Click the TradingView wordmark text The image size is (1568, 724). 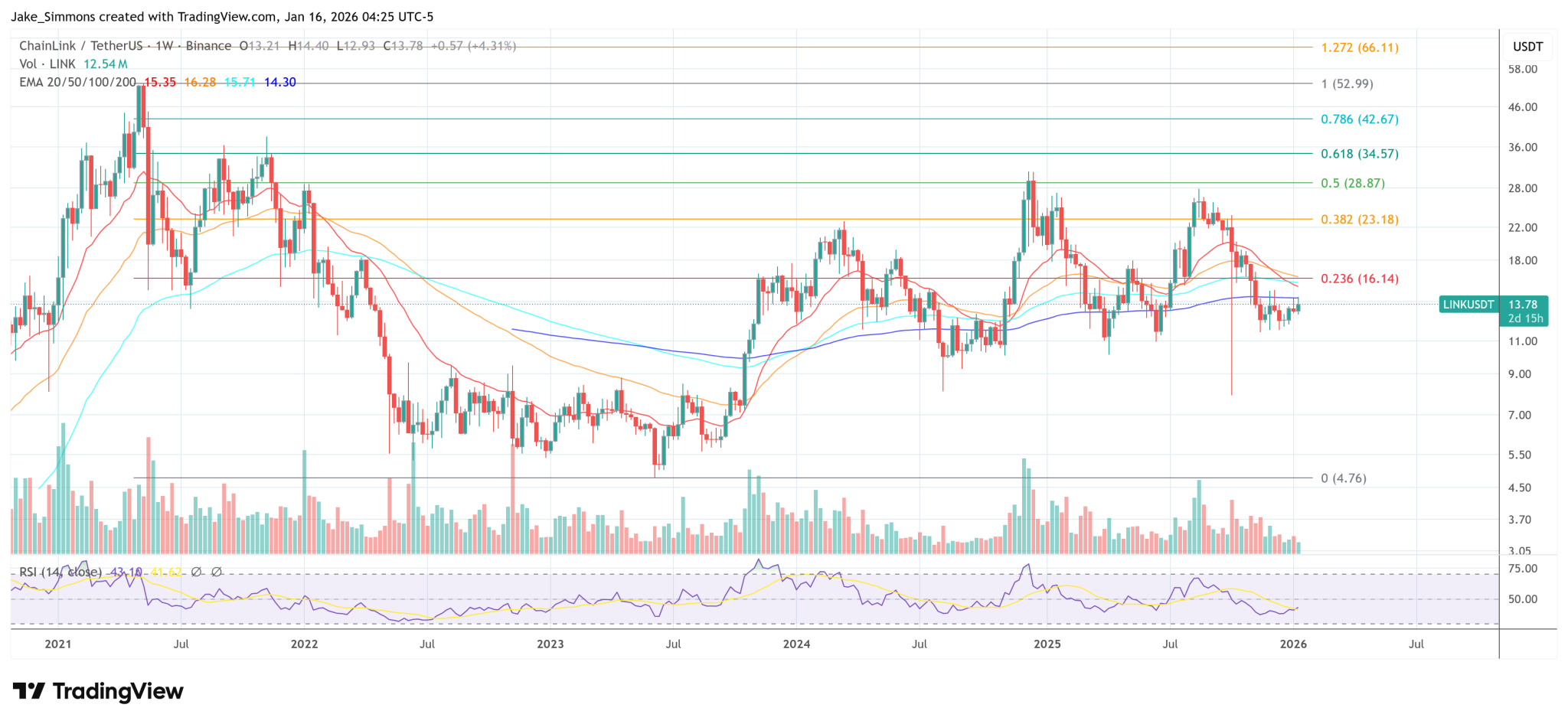point(118,692)
